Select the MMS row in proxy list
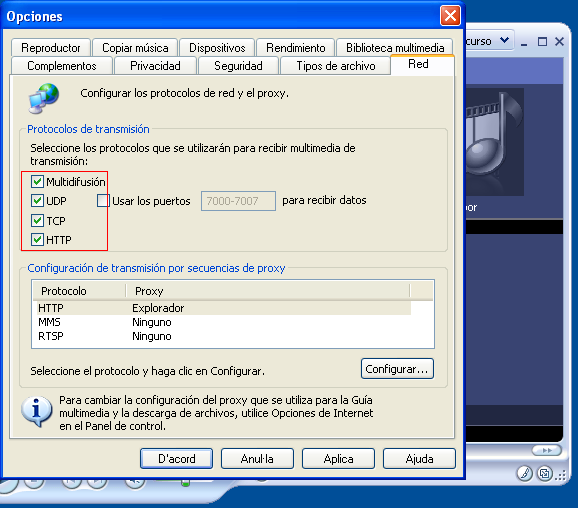Screen dimensions: 578x508 pos(224,322)
